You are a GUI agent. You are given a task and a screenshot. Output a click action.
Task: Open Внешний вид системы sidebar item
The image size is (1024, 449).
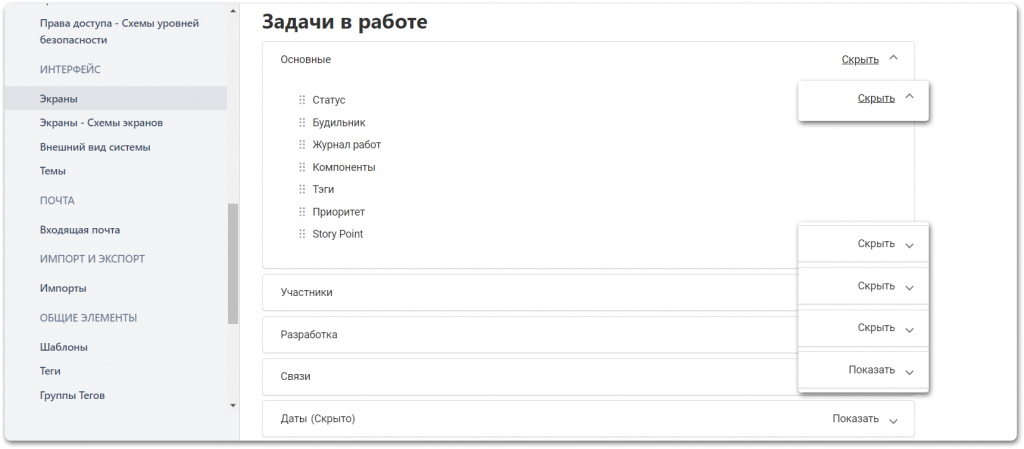pos(95,147)
